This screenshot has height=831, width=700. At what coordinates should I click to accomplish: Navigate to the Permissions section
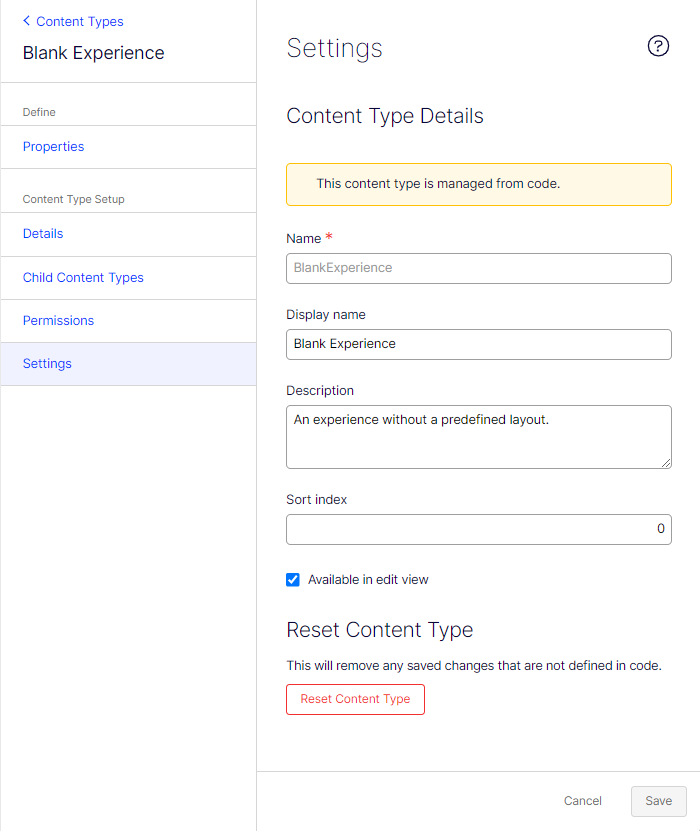pyautogui.click(x=58, y=321)
